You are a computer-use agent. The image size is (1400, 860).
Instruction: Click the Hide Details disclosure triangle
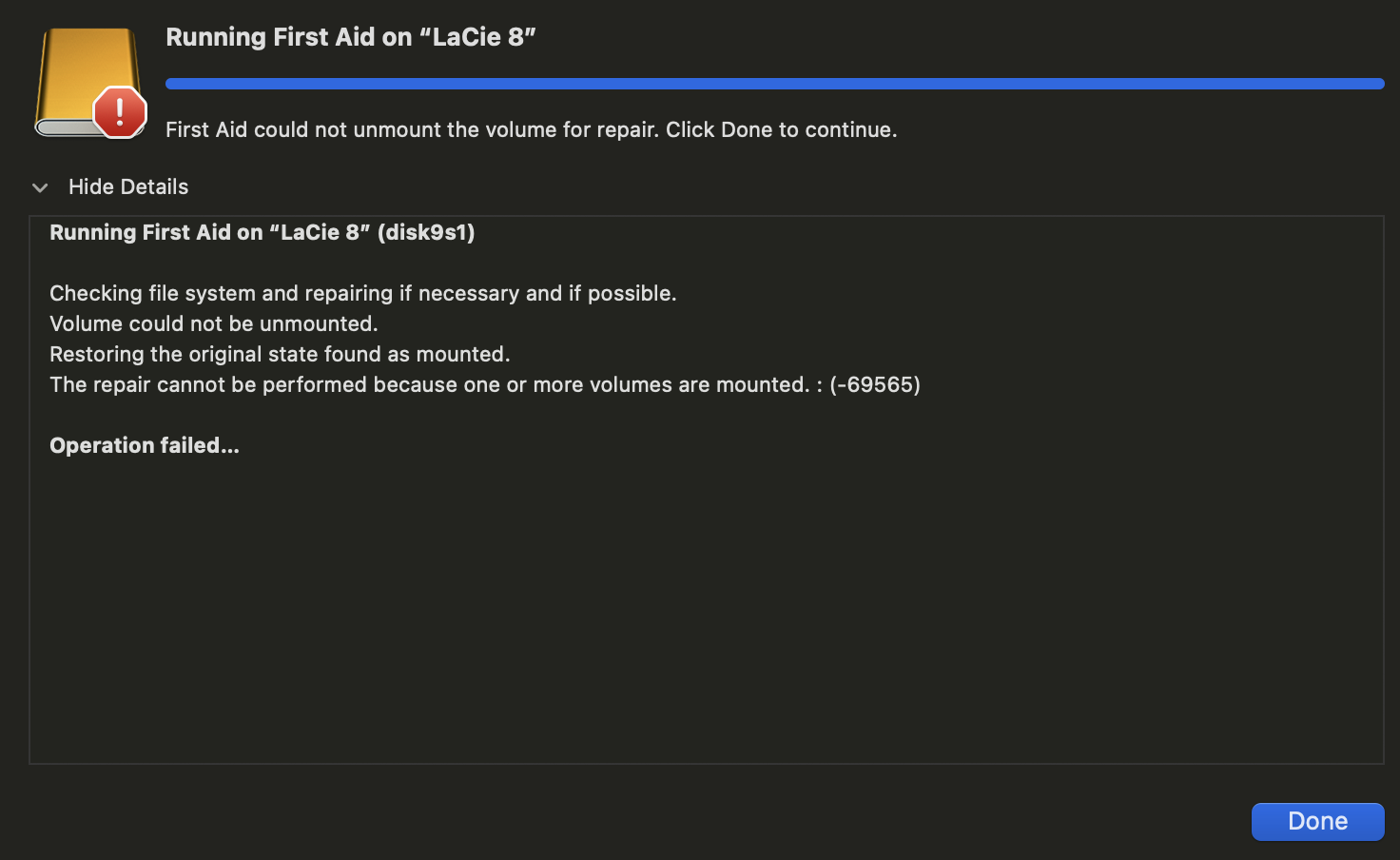tap(39, 187)
